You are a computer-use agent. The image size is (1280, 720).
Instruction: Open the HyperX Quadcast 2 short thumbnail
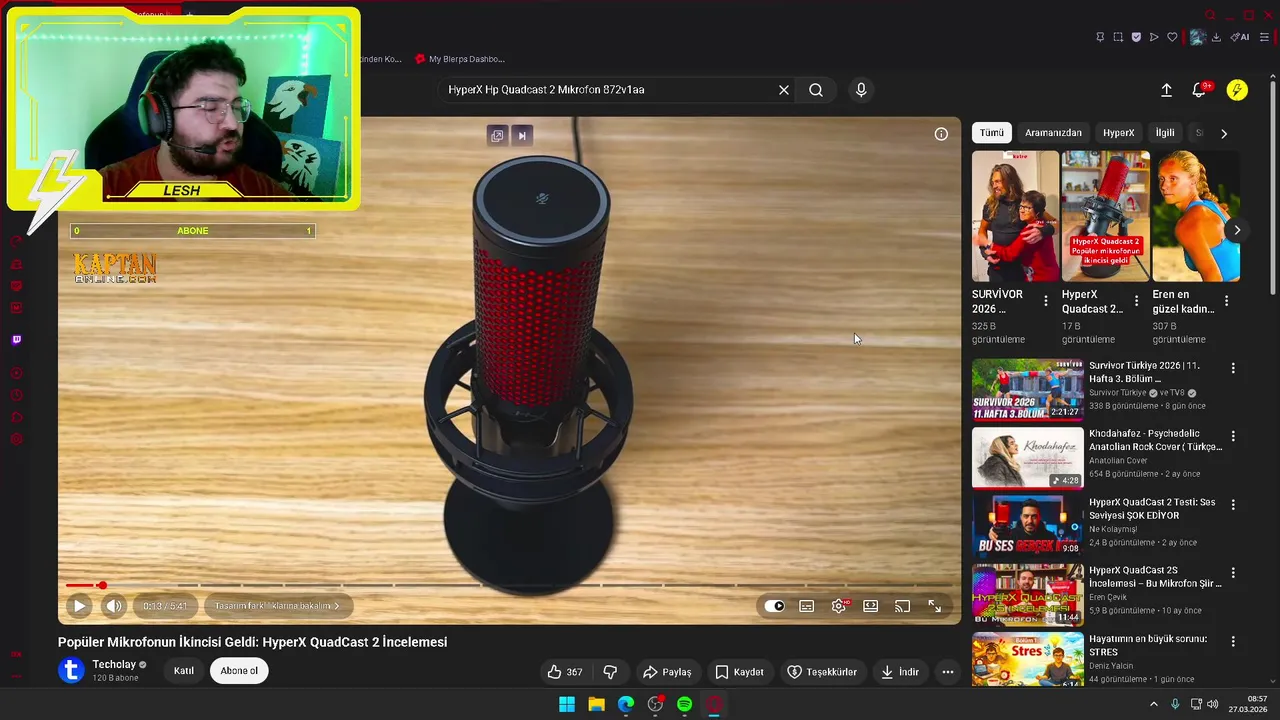pyautogui.click(x=1105, y=216)
